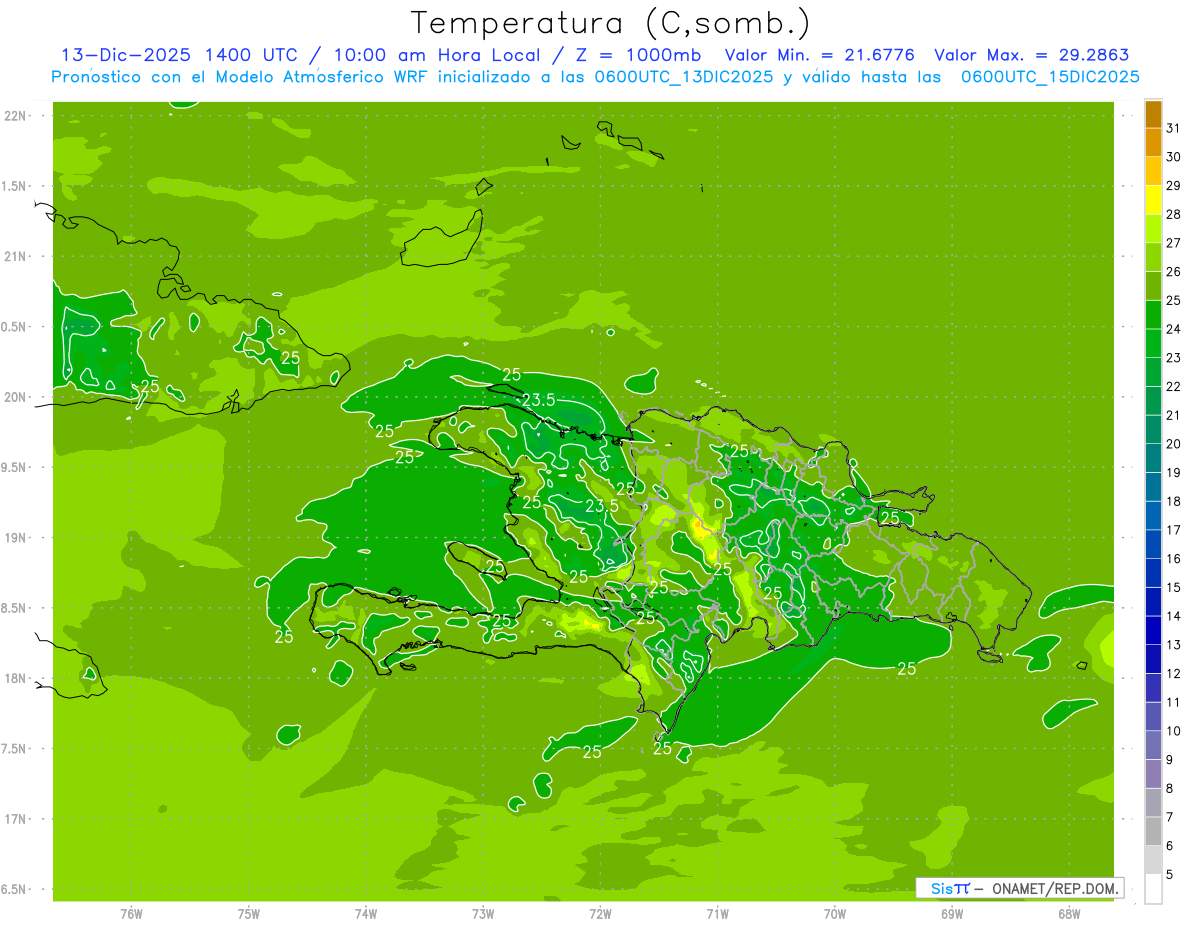
Task: Click the "75W" longitude label
Action: point(249,913)
